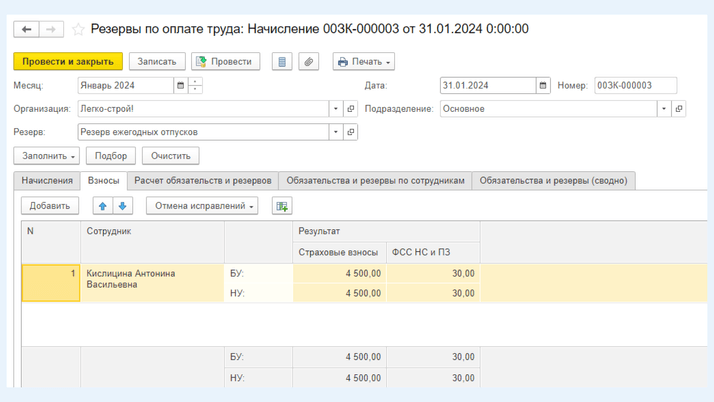Click the Результат column group header
The image size is (714, 402).
coord(386,231)
